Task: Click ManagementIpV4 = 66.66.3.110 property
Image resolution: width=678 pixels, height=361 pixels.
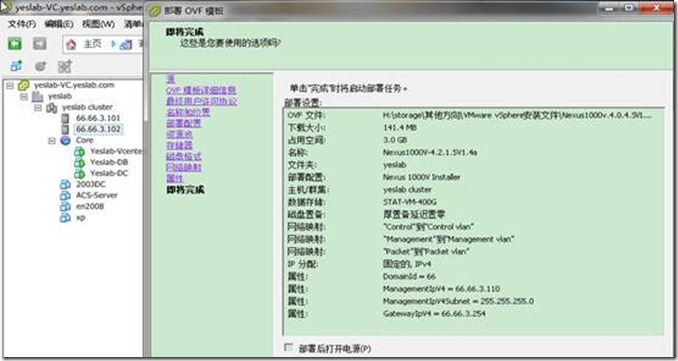Action: pyautogui.click(x=441, y=289)
